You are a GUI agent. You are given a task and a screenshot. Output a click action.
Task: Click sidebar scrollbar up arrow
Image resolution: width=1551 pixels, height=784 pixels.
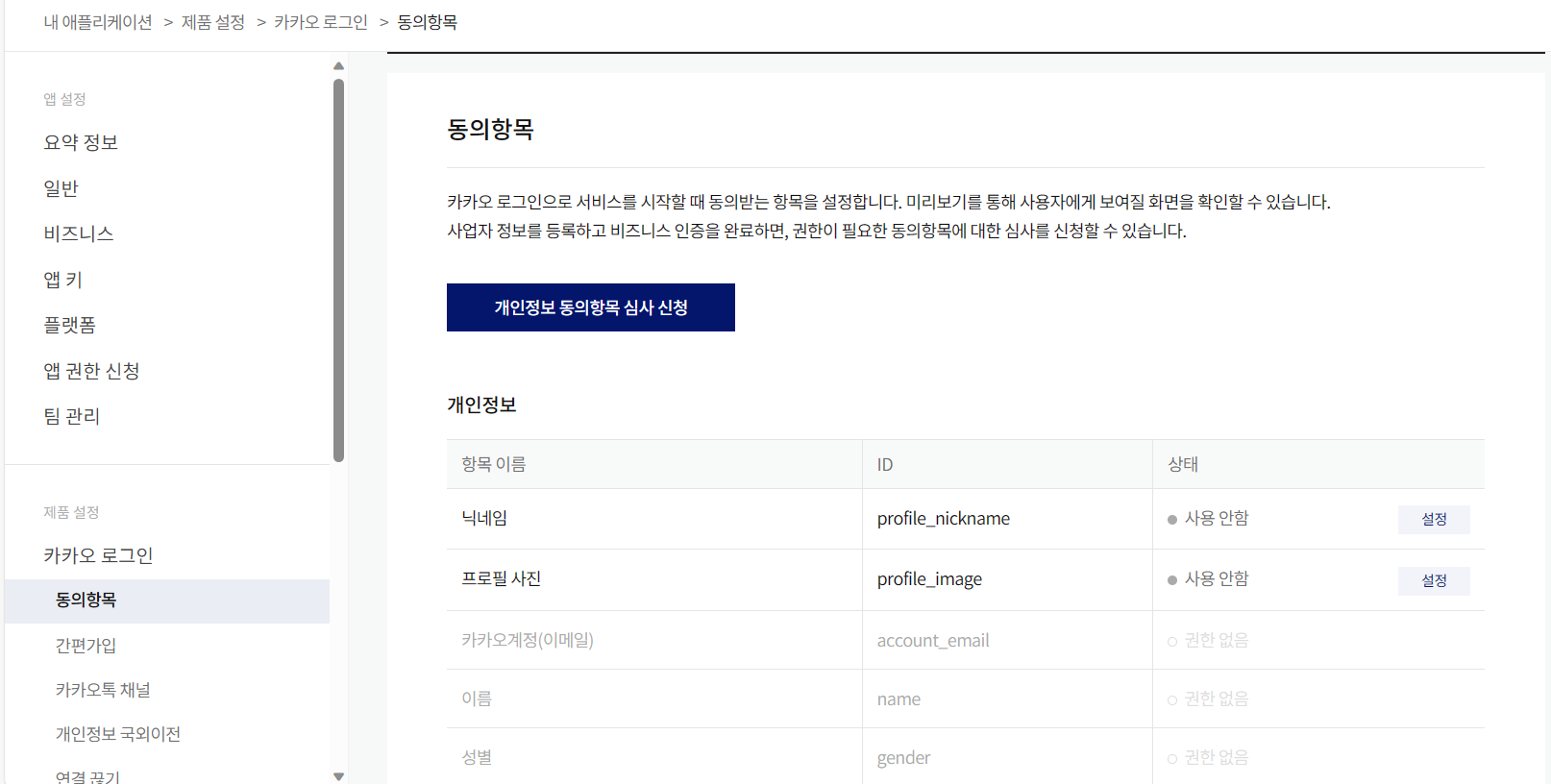338,66
